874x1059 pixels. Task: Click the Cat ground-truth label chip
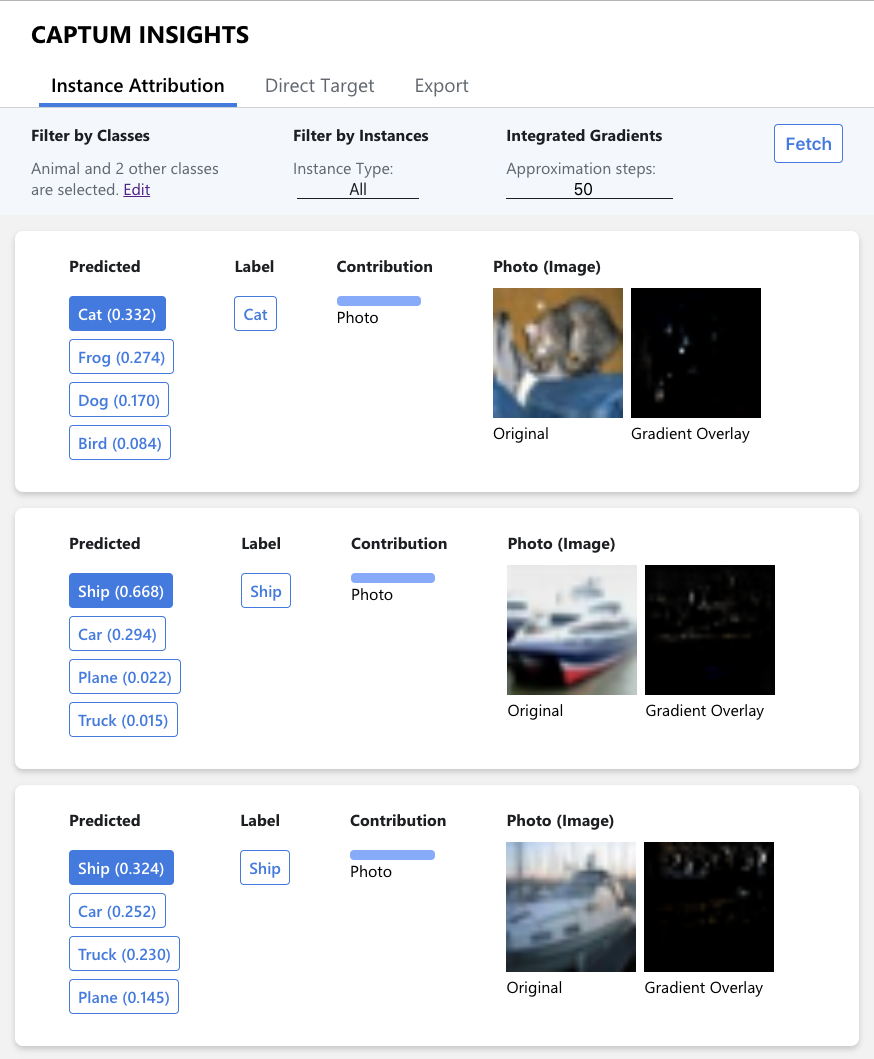pyautogui.click(x=255, y=313)
